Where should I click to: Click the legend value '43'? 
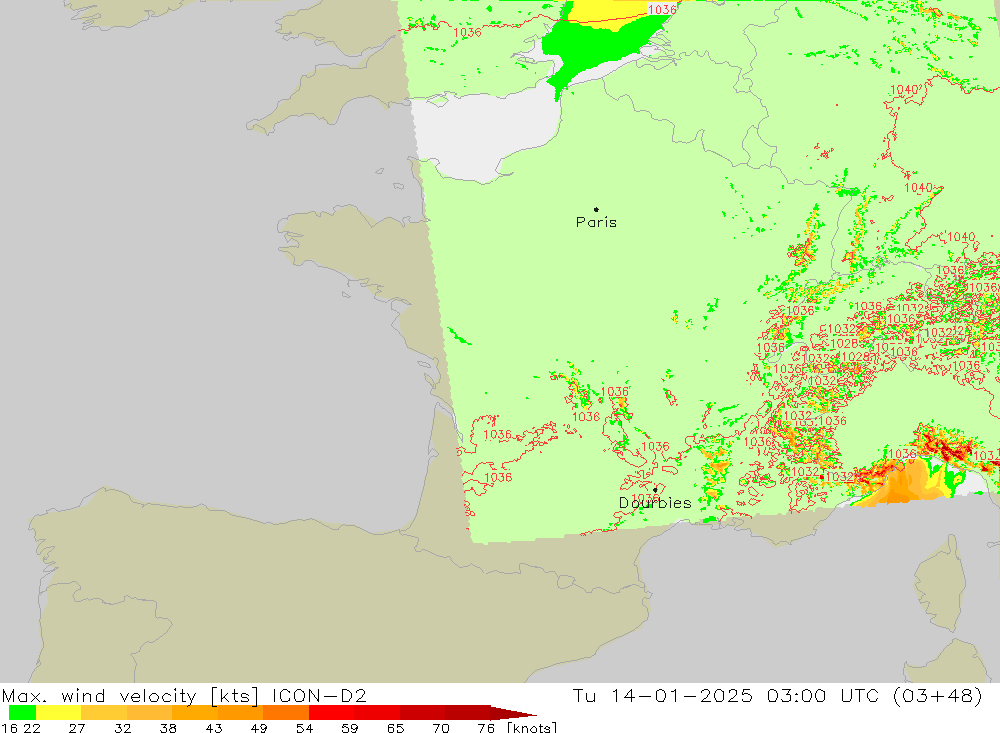click(x=214, y=727)
